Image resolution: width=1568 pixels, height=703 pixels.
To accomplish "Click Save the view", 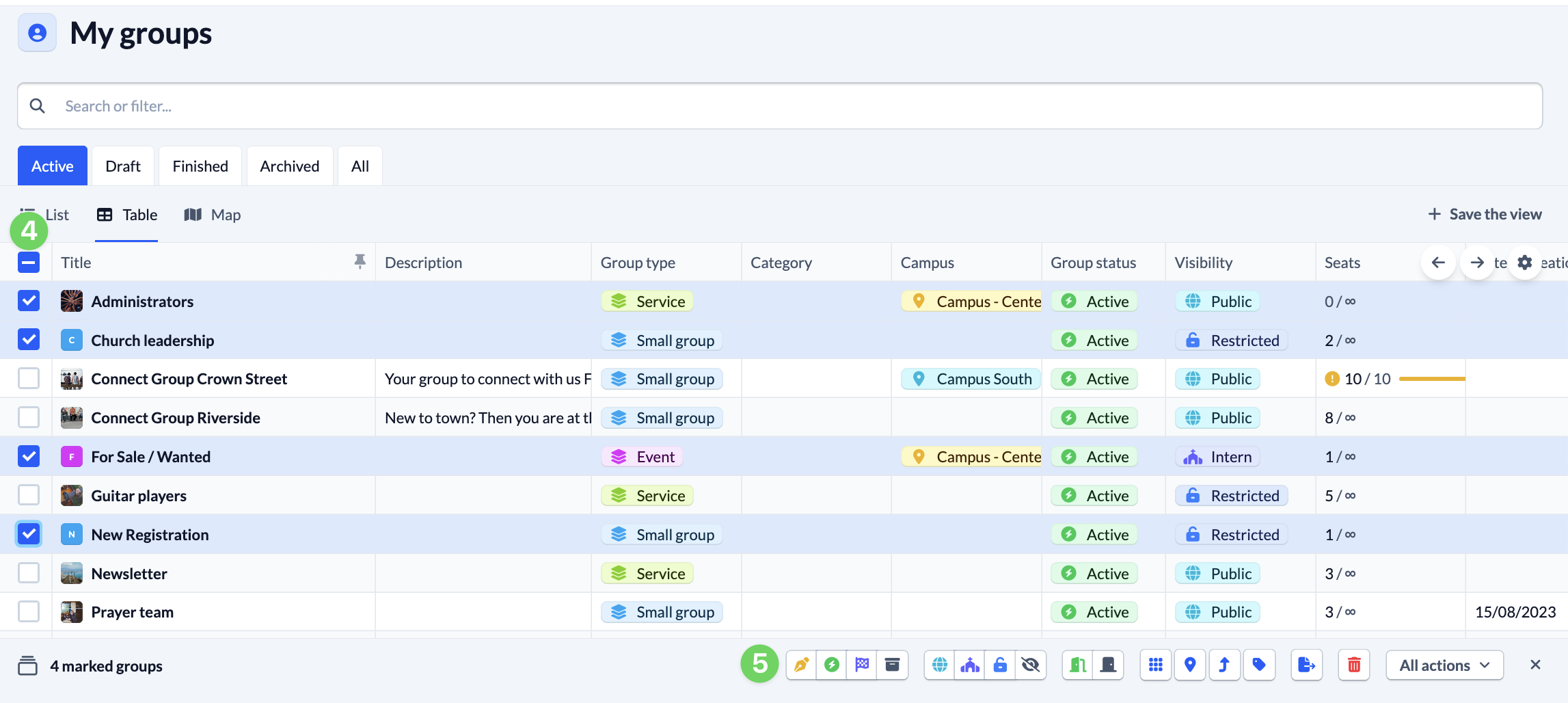I will pos(1485,214).
